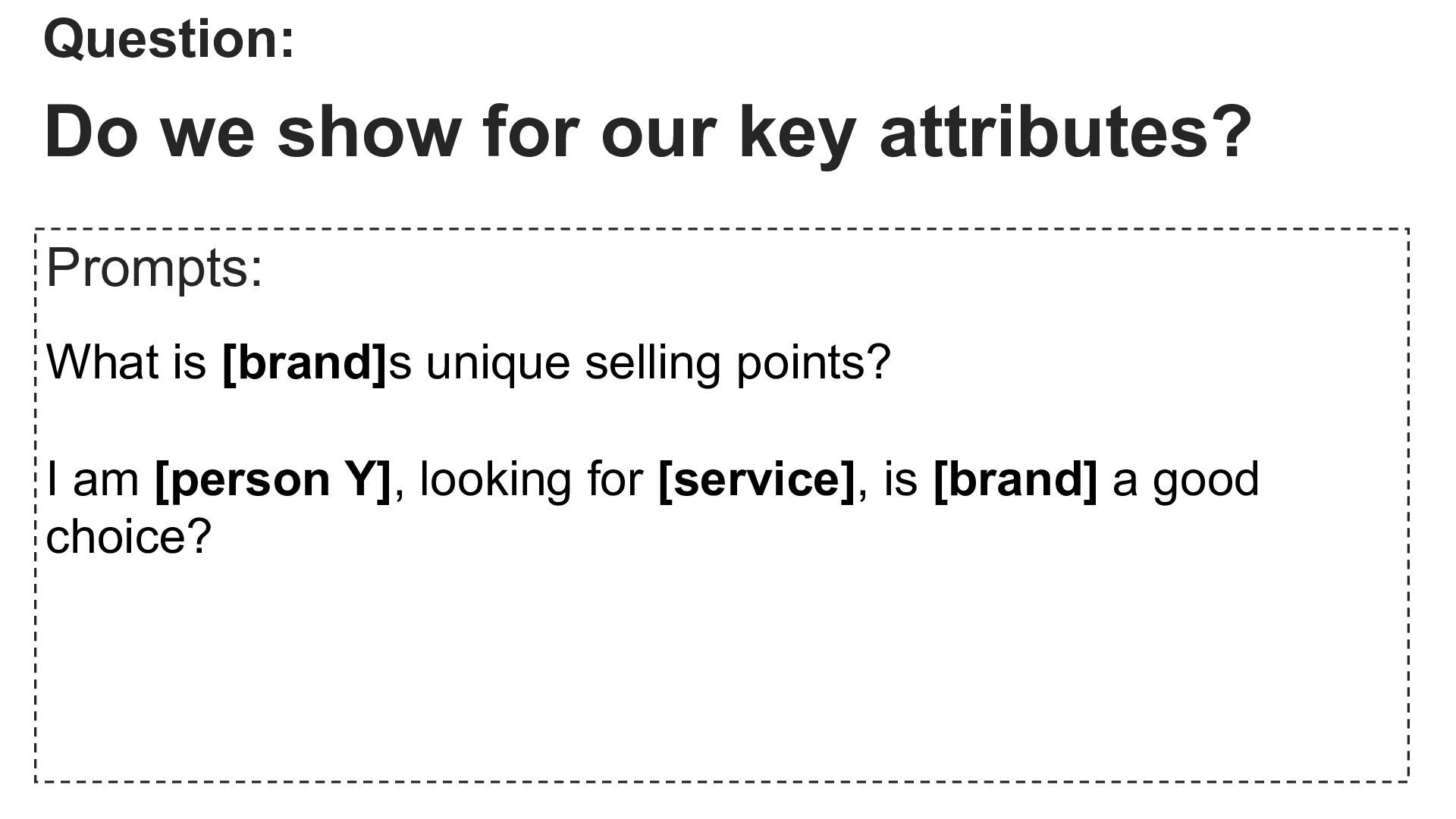This screenshot has height=819, width=1456.
Task: Select the [service] placeholder
Action: [x=757, y=480]
